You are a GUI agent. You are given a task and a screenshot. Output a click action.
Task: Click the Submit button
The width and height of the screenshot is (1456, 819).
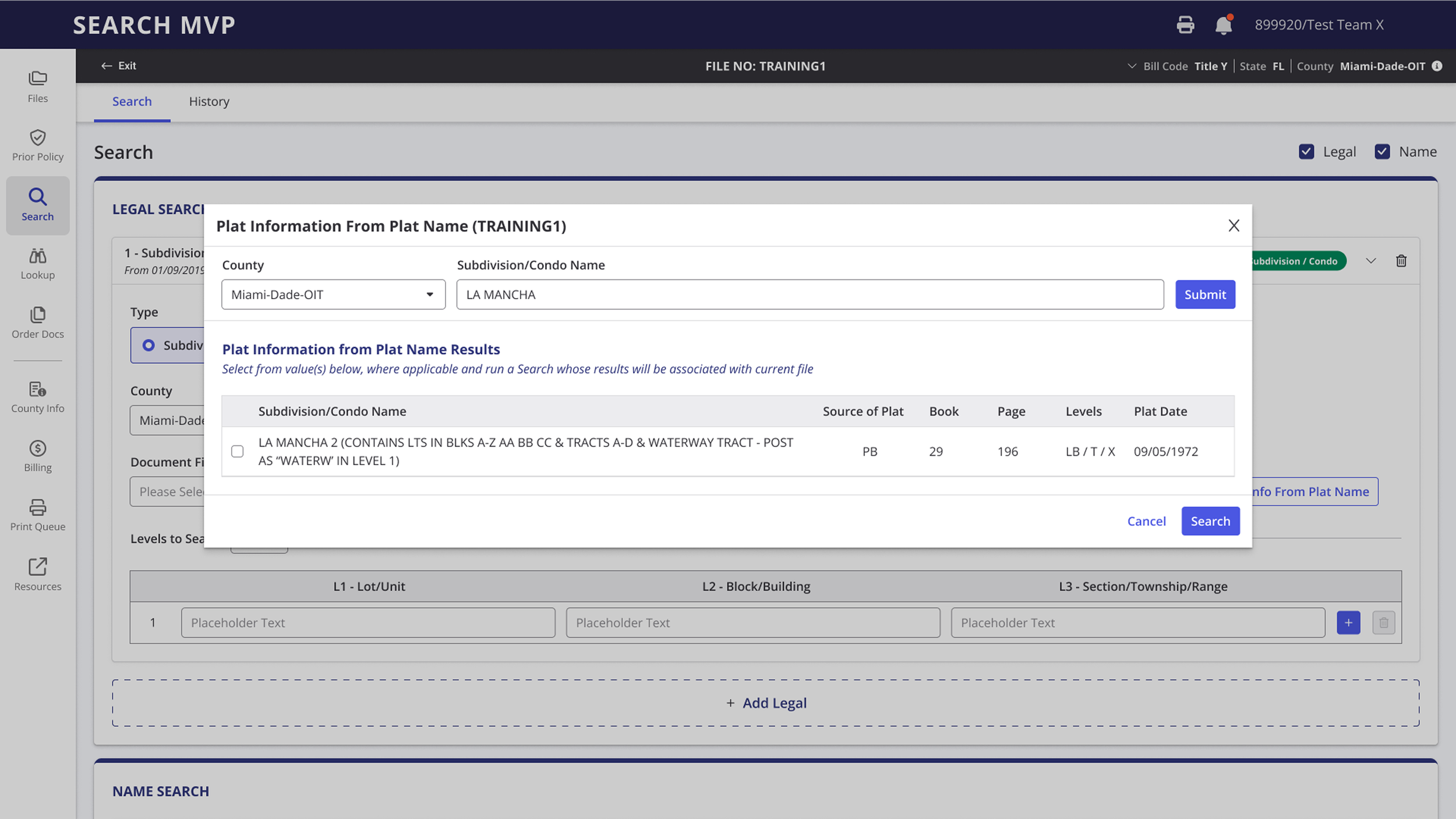(x=1204, y=295)
